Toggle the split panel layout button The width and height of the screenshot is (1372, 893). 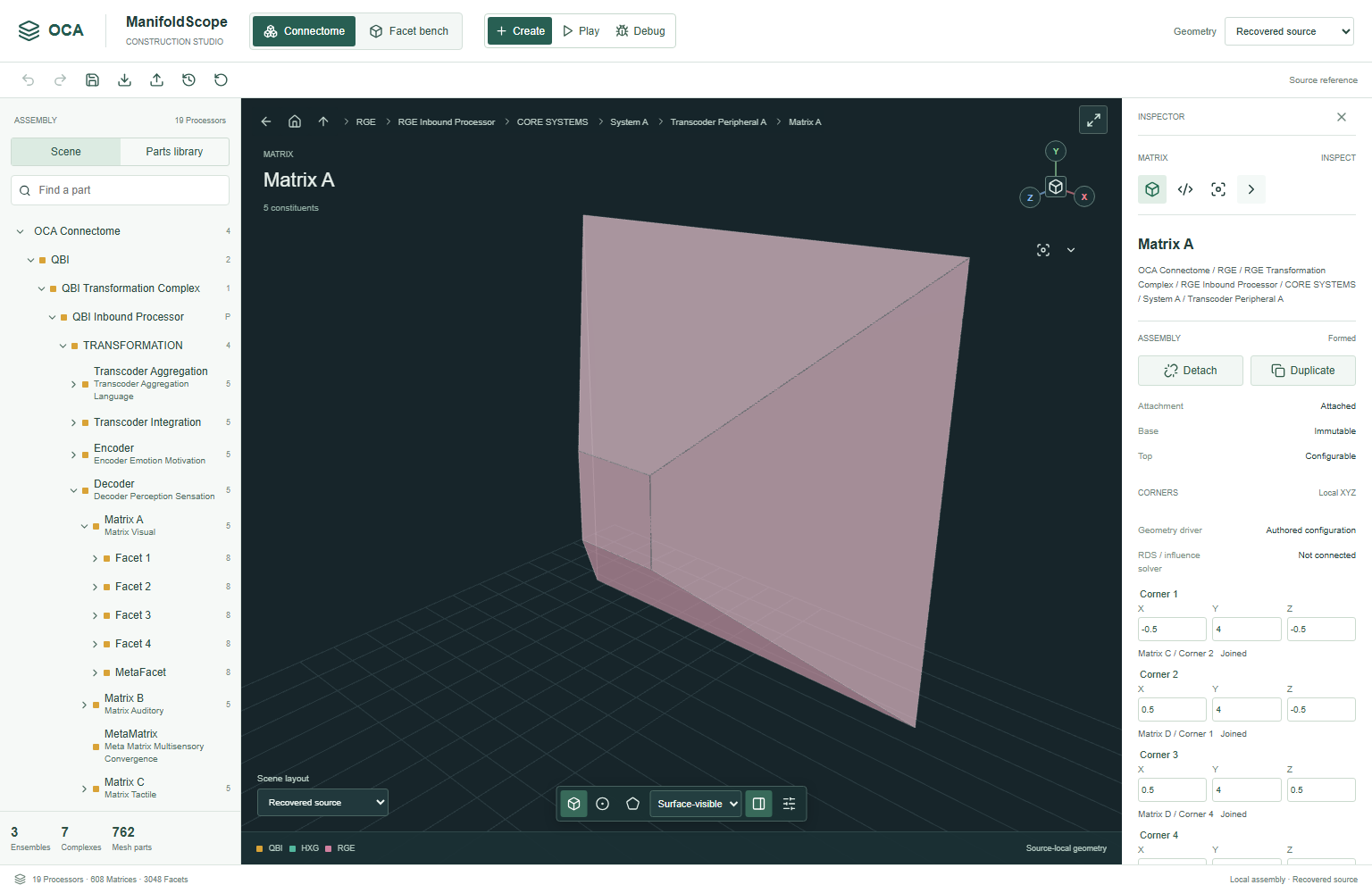(x=758, y=804)
